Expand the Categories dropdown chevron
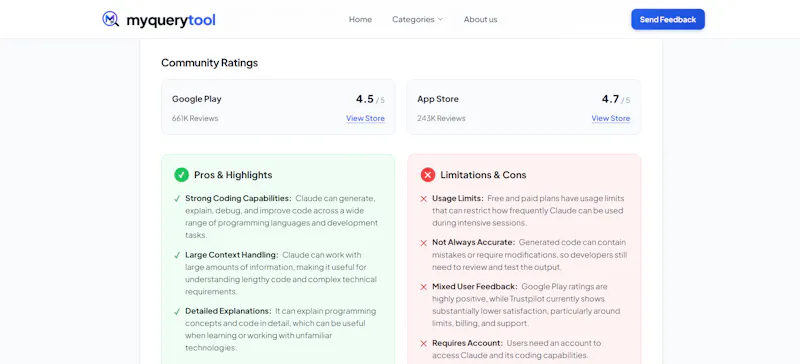 (440, 19)
